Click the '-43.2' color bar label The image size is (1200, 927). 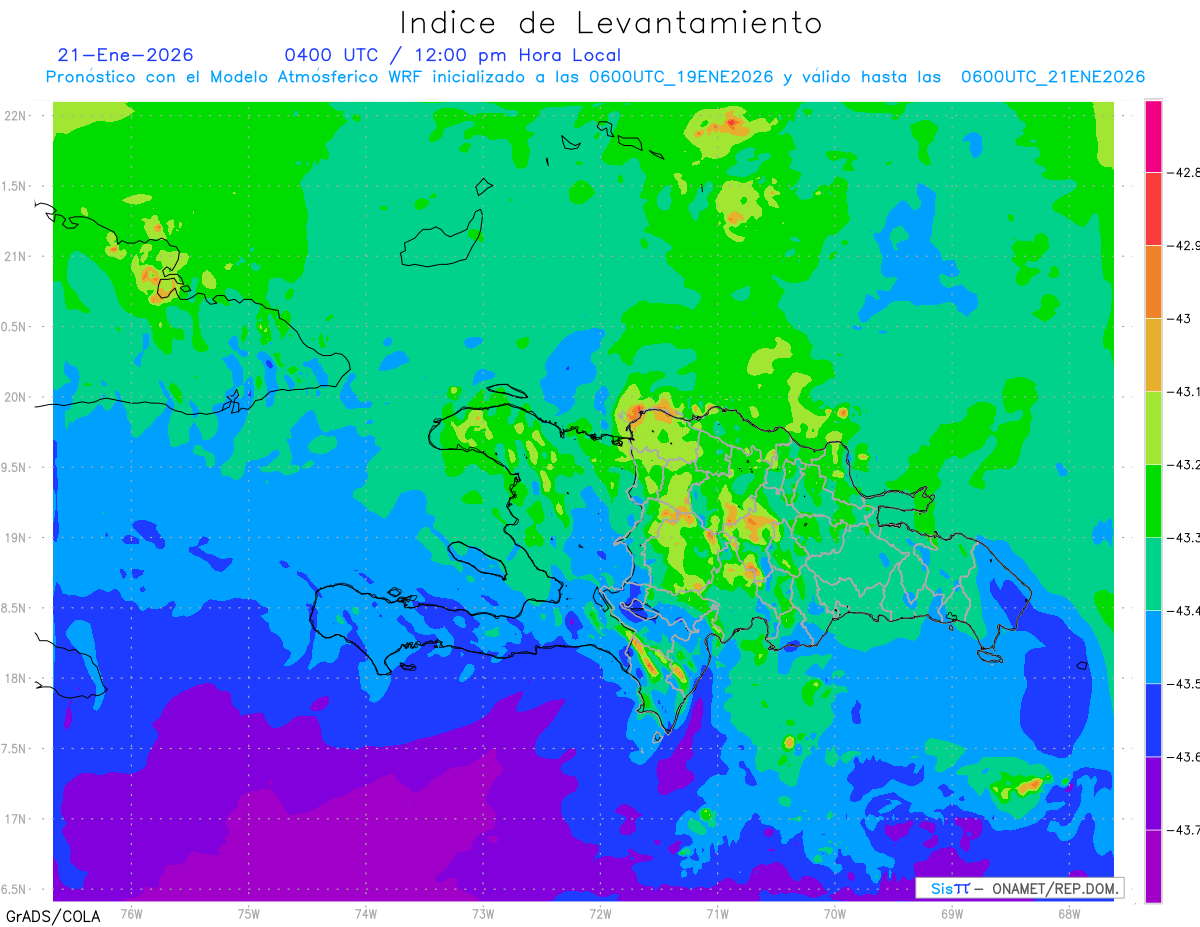click(x=1185, y=464)
